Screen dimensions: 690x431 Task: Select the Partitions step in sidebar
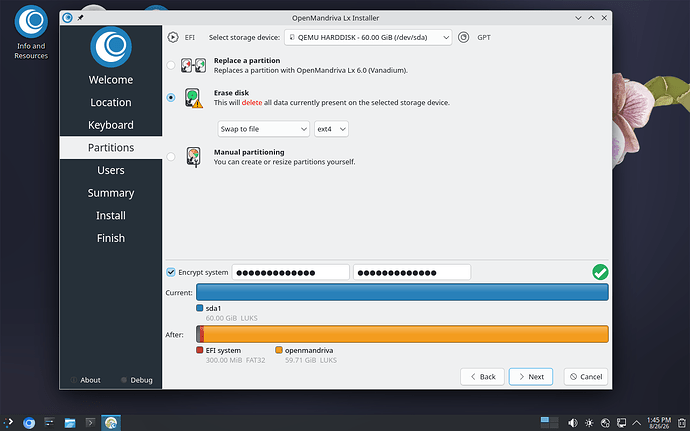(x=111, y=147)
